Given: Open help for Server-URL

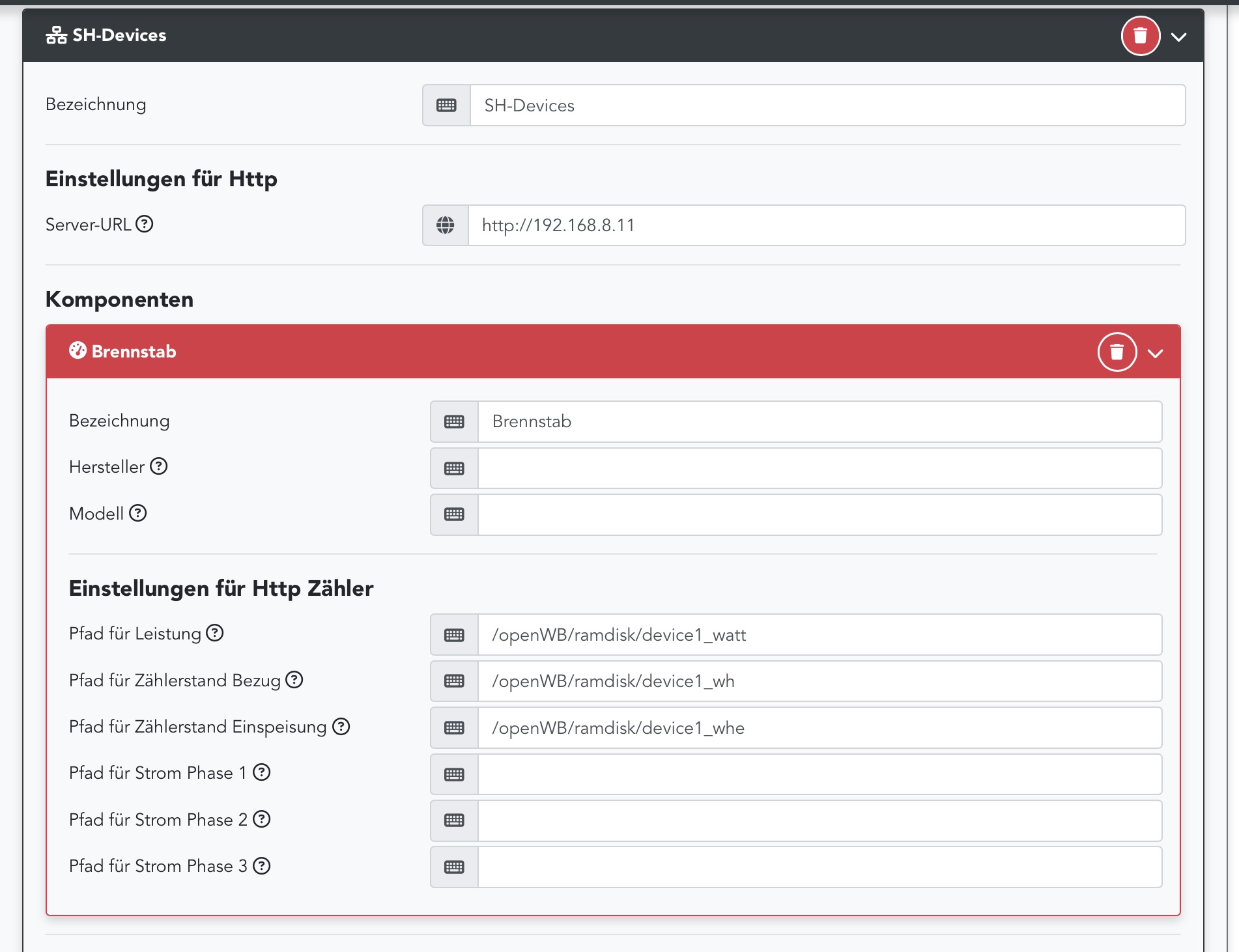Looking at the screenshot, I should coord(145,224).
